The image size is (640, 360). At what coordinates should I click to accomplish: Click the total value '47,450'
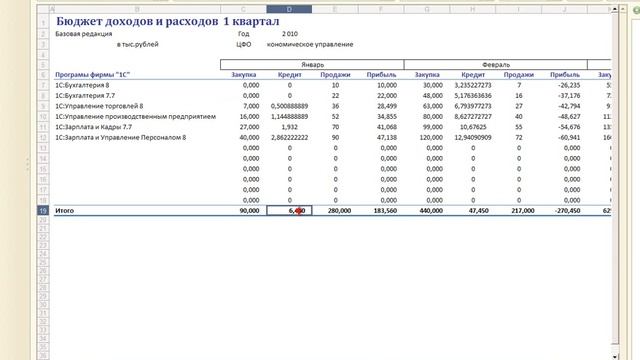(478, 211)
